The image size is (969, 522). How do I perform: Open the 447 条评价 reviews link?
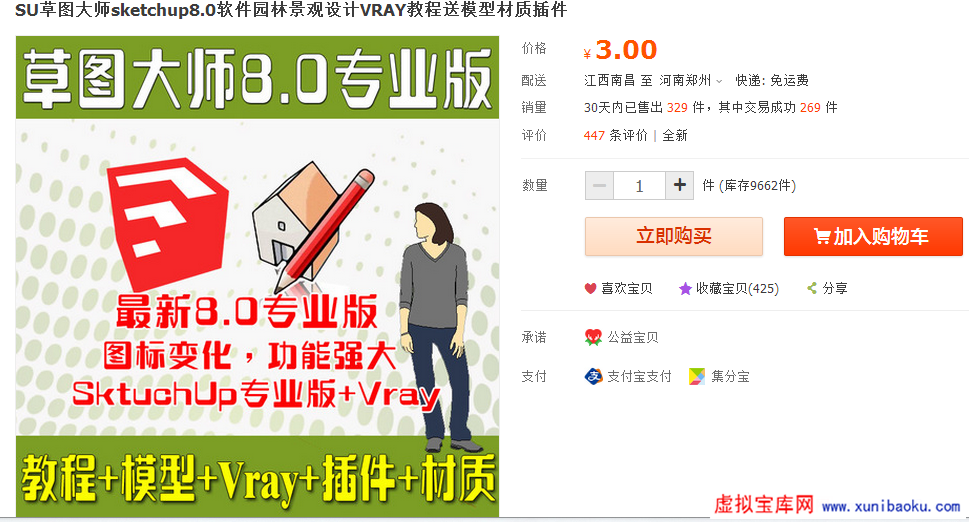point(616,135)
